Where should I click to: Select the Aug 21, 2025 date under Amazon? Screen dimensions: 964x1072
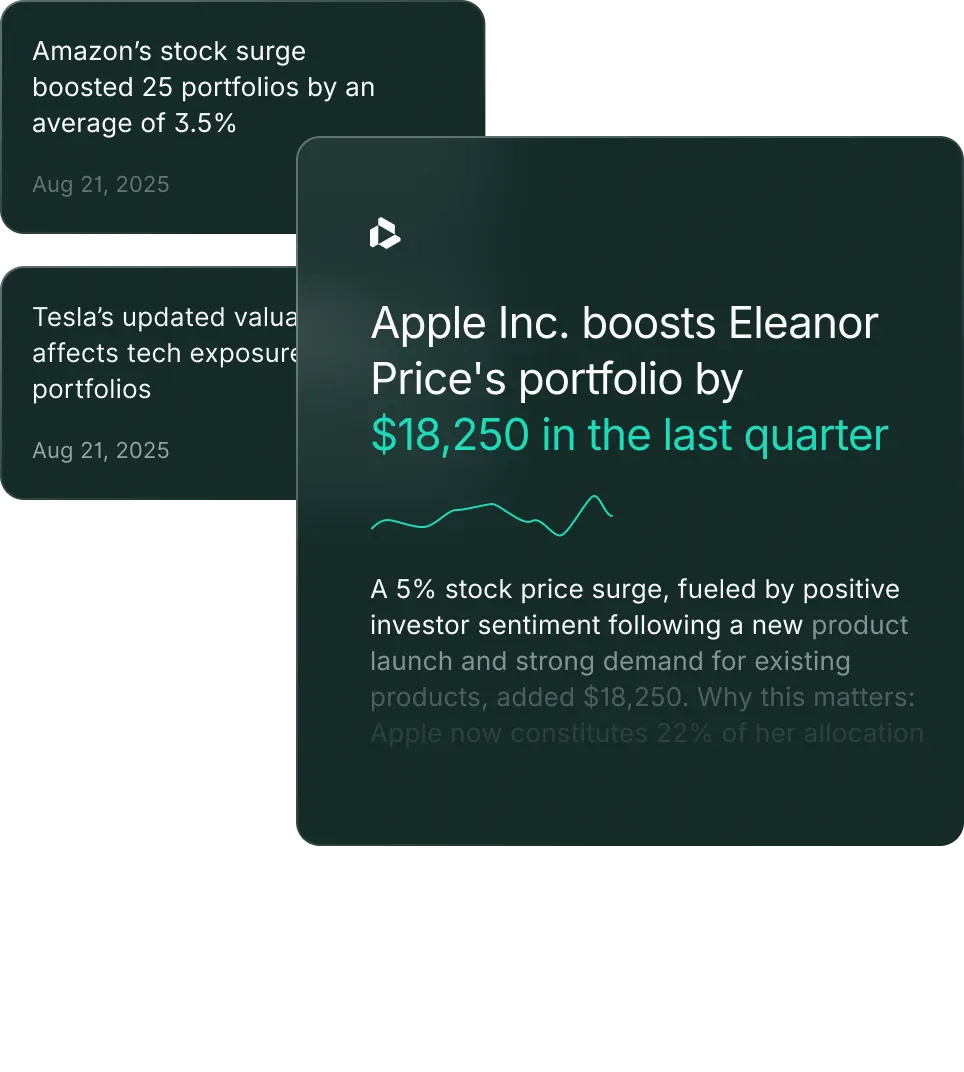[100, 184]
